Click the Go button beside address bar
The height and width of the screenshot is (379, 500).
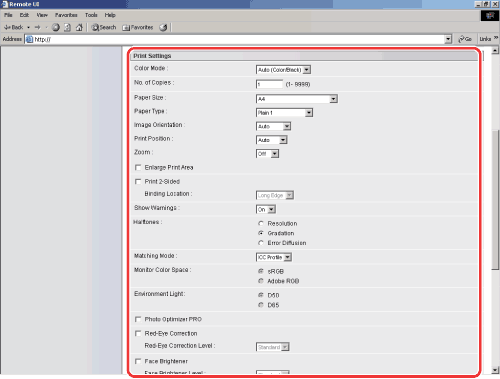pyautogui.click(x=465, y=39)
